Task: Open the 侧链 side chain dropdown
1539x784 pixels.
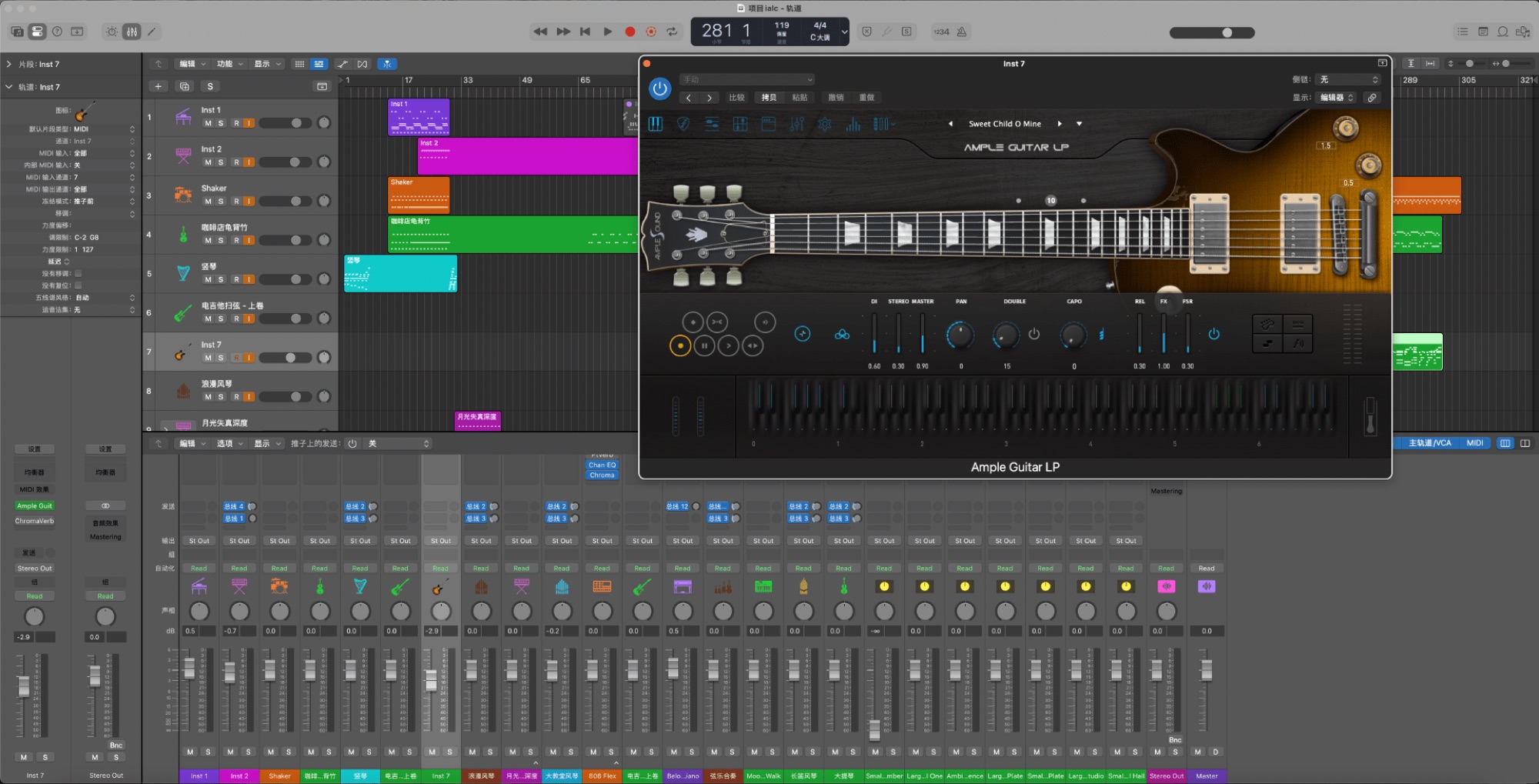Action: coord(1349,79)
